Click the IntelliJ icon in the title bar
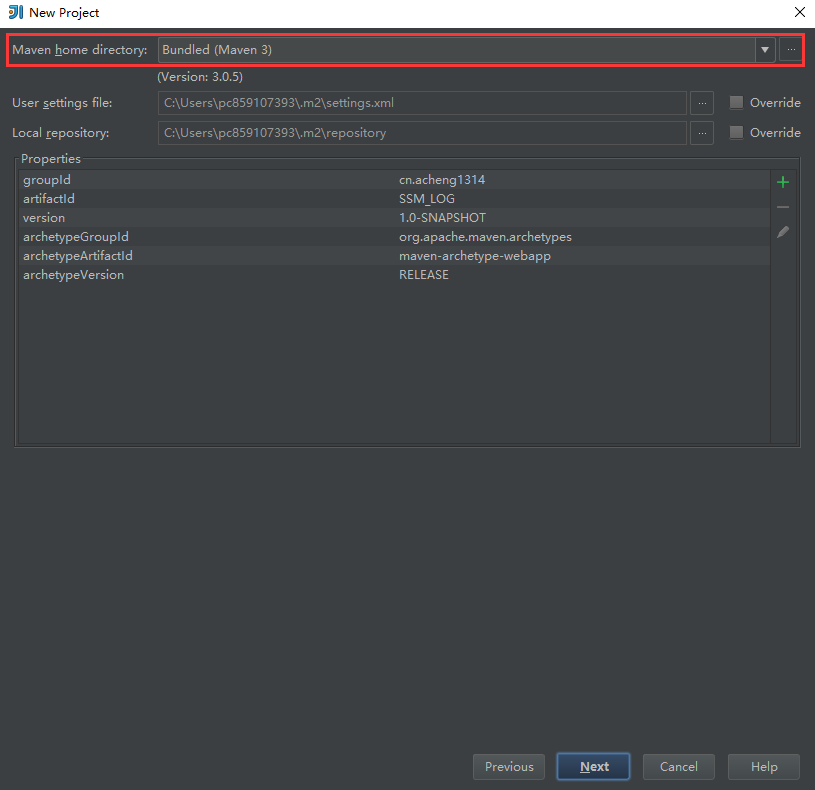This screenshot has height=790, width=815. (16, 12)
